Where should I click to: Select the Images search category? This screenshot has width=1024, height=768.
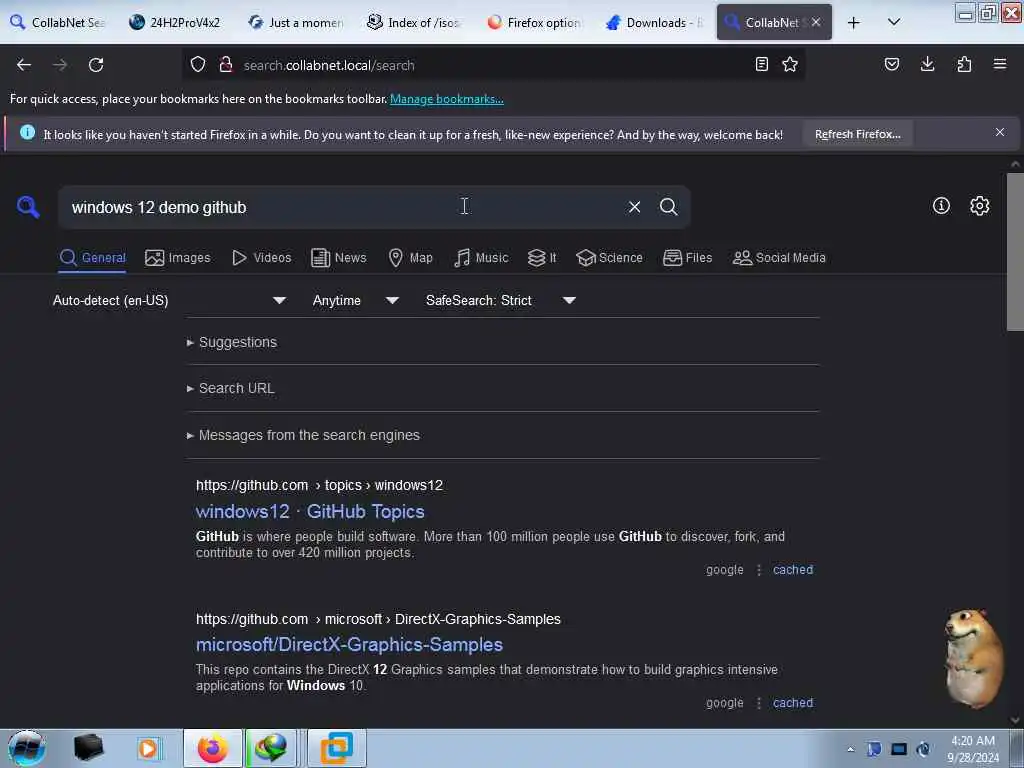pyautogui.click(x=178, y=258)
